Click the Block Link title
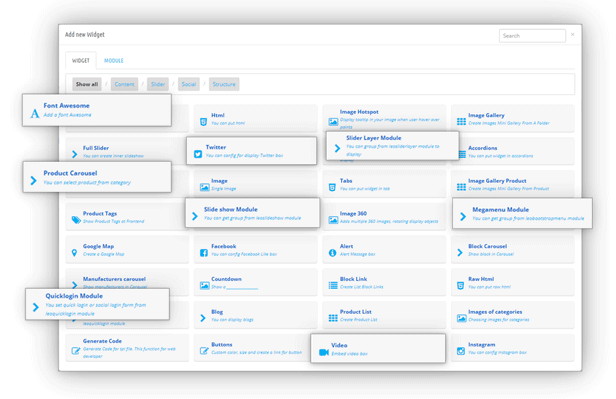The height and width of the screenshot is (399, 616). point(353,279)
